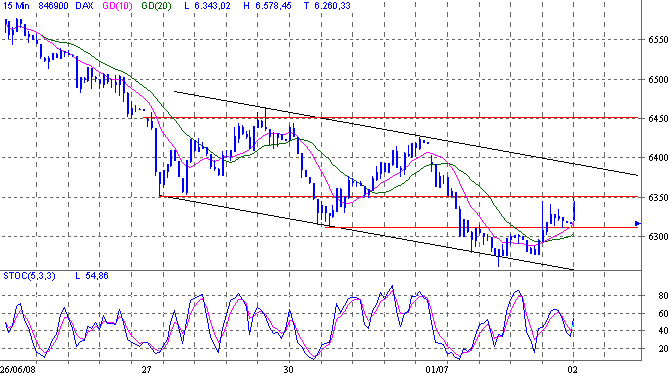Click the '27' date axis label

pyautogui.click(x=147, y=370)
